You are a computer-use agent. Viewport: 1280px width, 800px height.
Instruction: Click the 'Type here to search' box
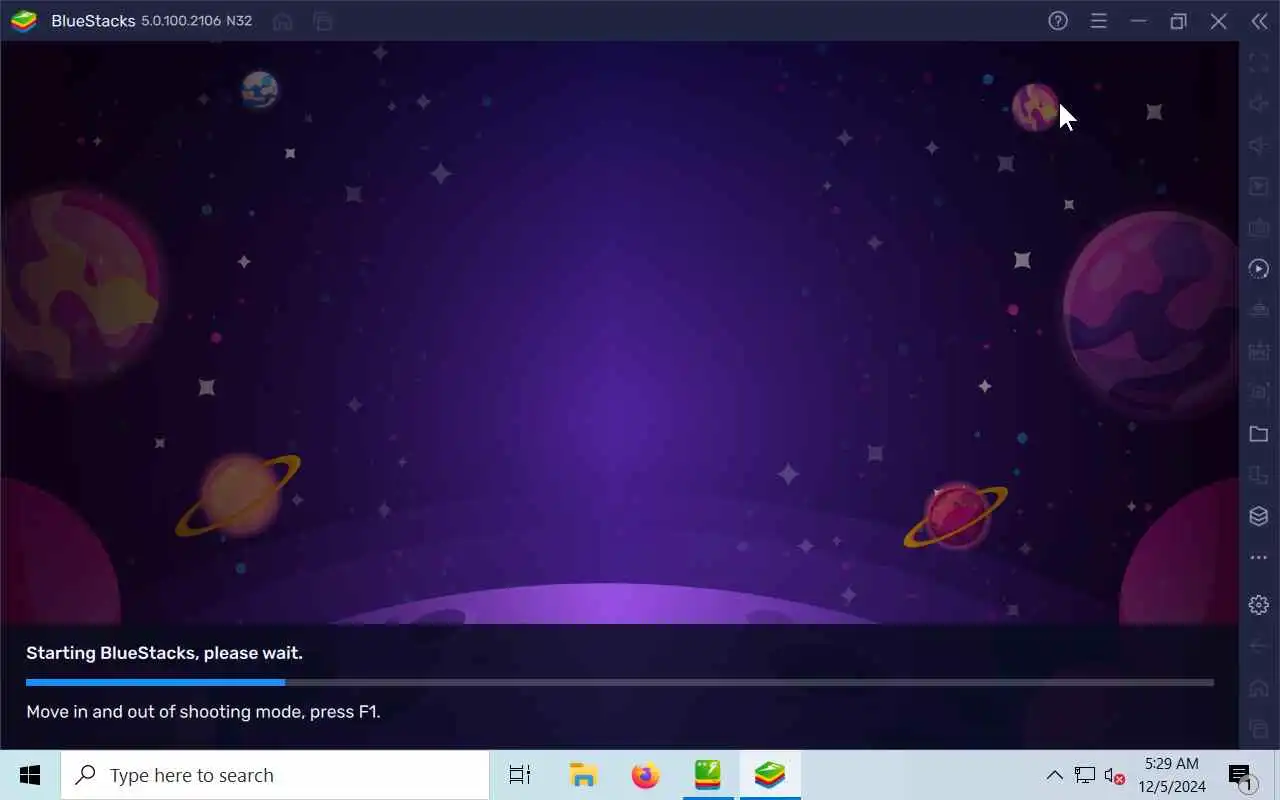pyautogui.click(x=275, y=775)
